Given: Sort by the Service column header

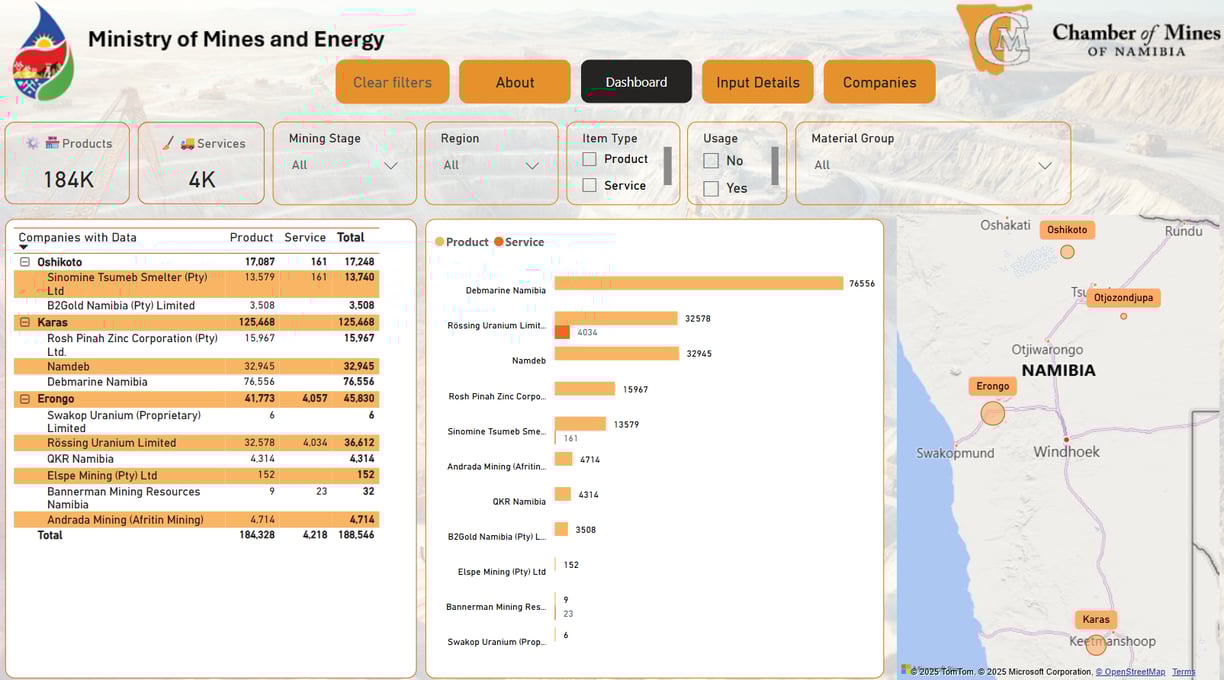Looking at the screenshot, I should tap(305, 237).
